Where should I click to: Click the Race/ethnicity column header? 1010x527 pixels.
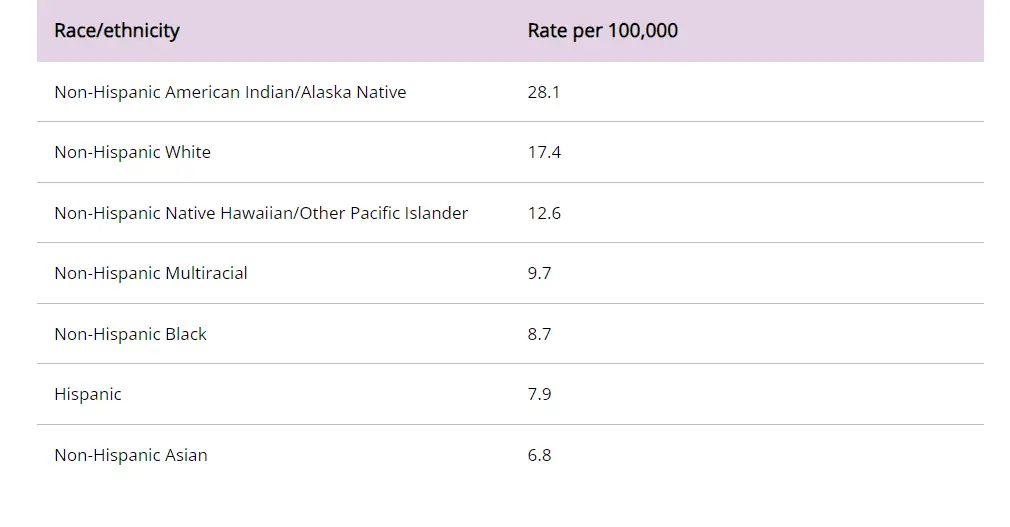click(117, 31)
